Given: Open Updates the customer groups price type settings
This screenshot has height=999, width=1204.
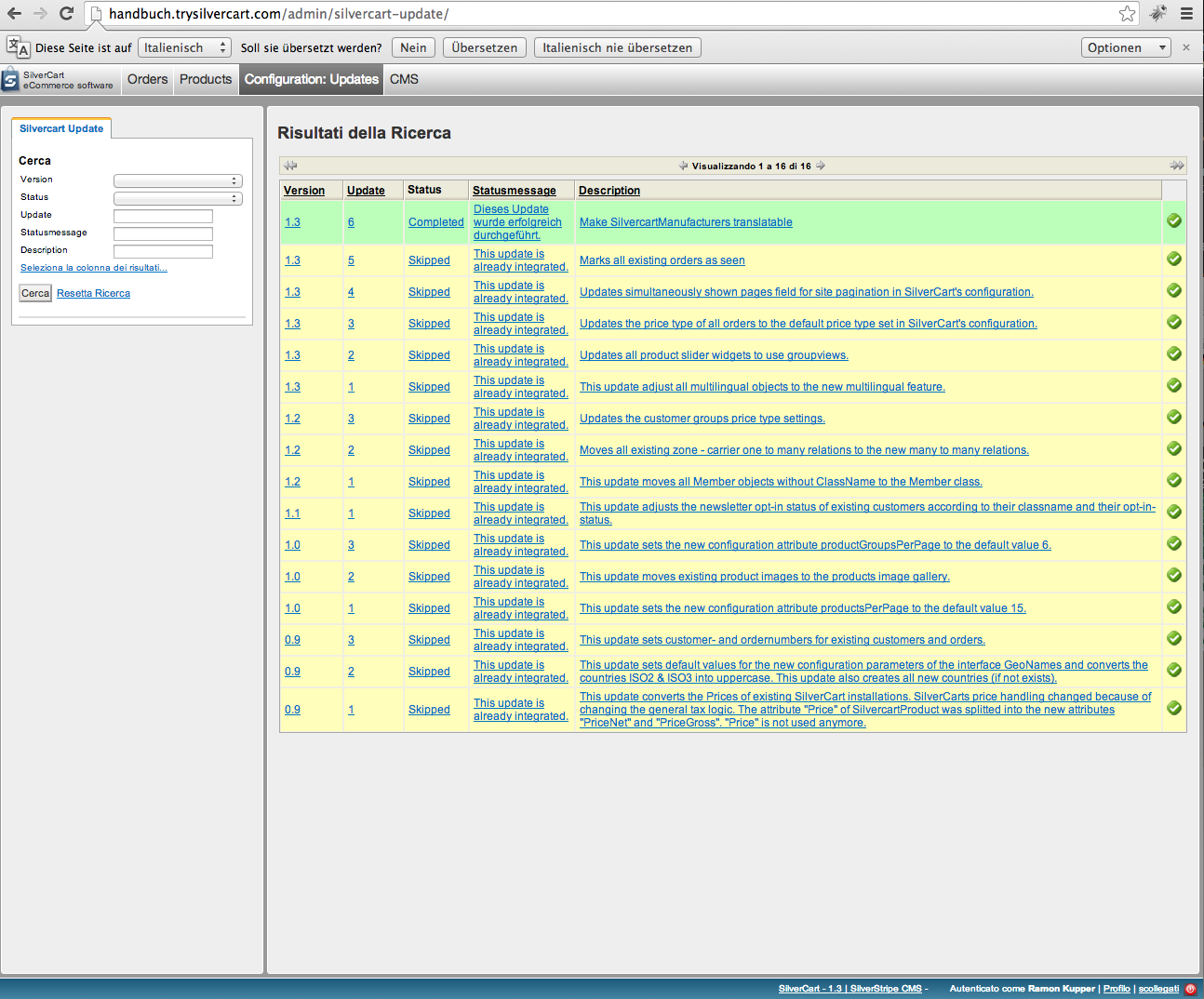Looking at the screenshot, I should 702,419.
